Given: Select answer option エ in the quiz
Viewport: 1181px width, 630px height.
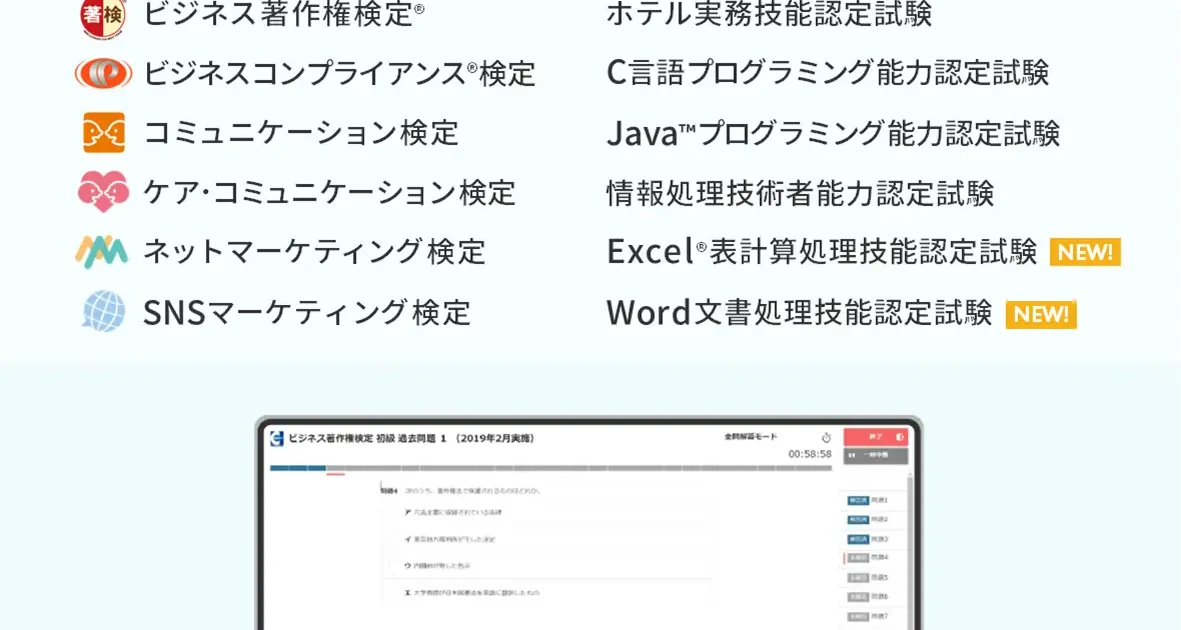Looking at the screenshot, I should pyautogui.click(x=460, y=593).
